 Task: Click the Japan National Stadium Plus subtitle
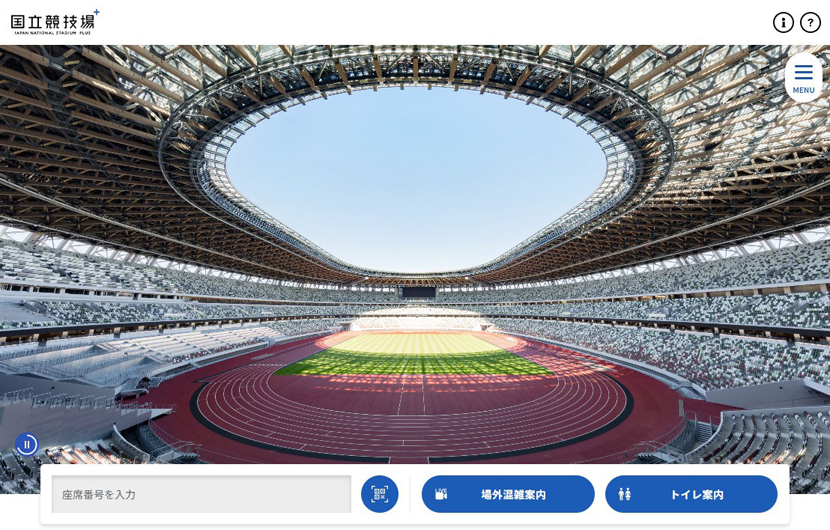pyautogui.click(x=52, y=33)
